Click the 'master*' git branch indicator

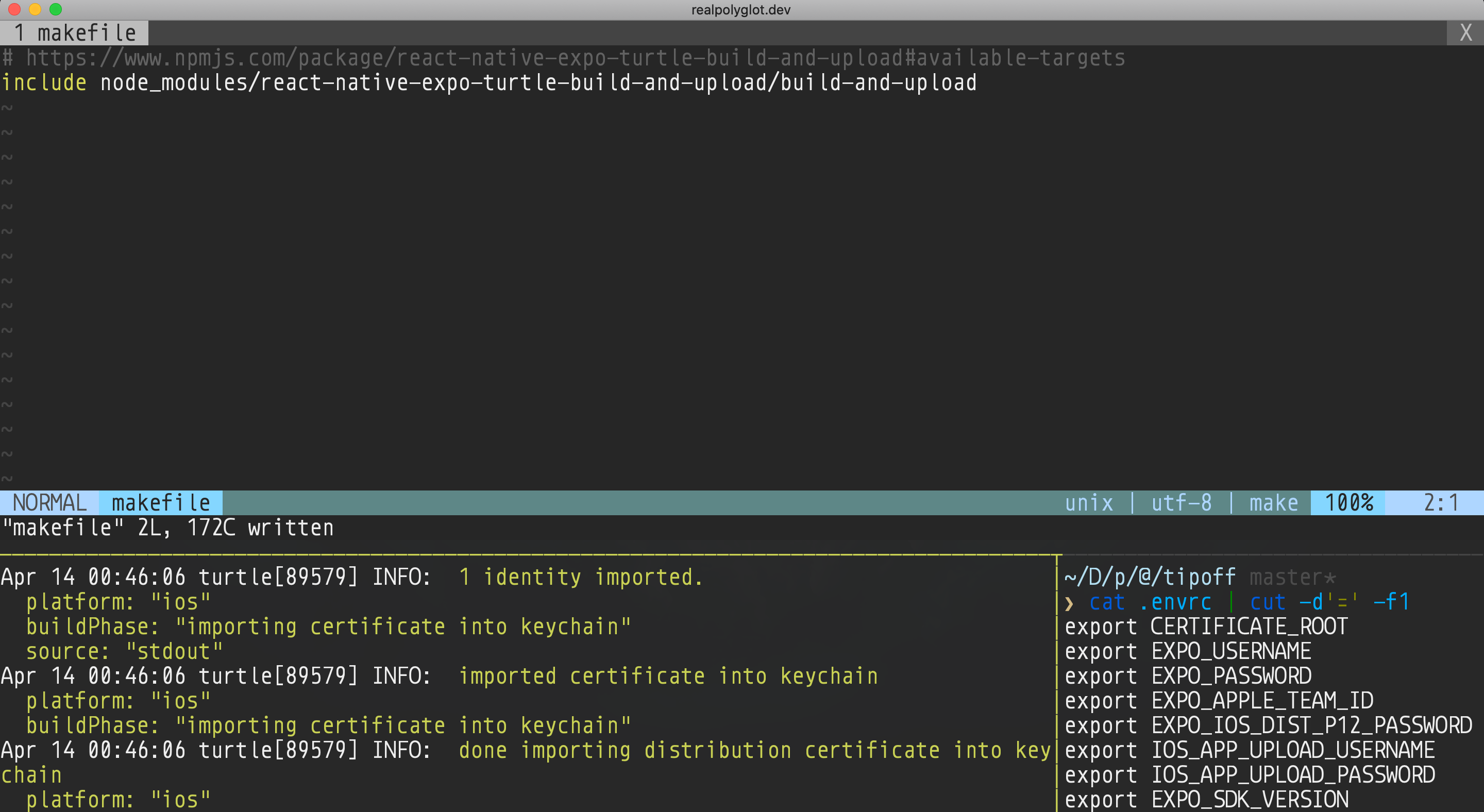point(1292,577)
